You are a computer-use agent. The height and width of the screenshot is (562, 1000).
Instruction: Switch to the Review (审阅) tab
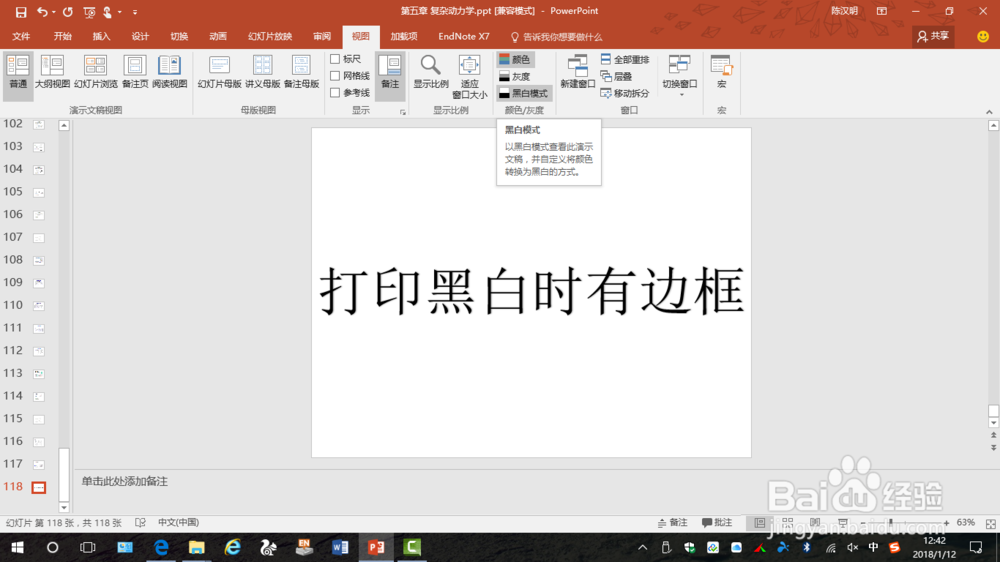tap(322, 36)
